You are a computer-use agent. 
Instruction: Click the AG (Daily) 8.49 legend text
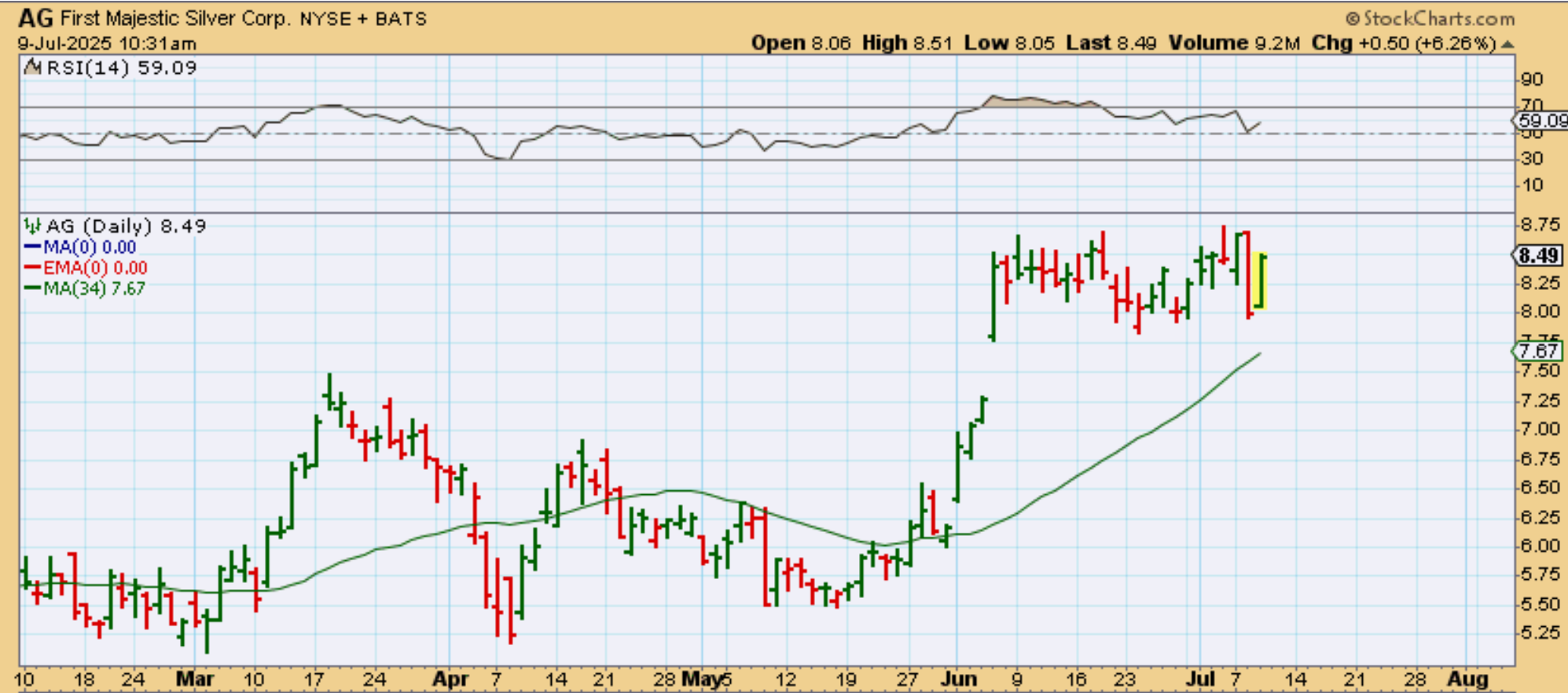pos(126,226)
